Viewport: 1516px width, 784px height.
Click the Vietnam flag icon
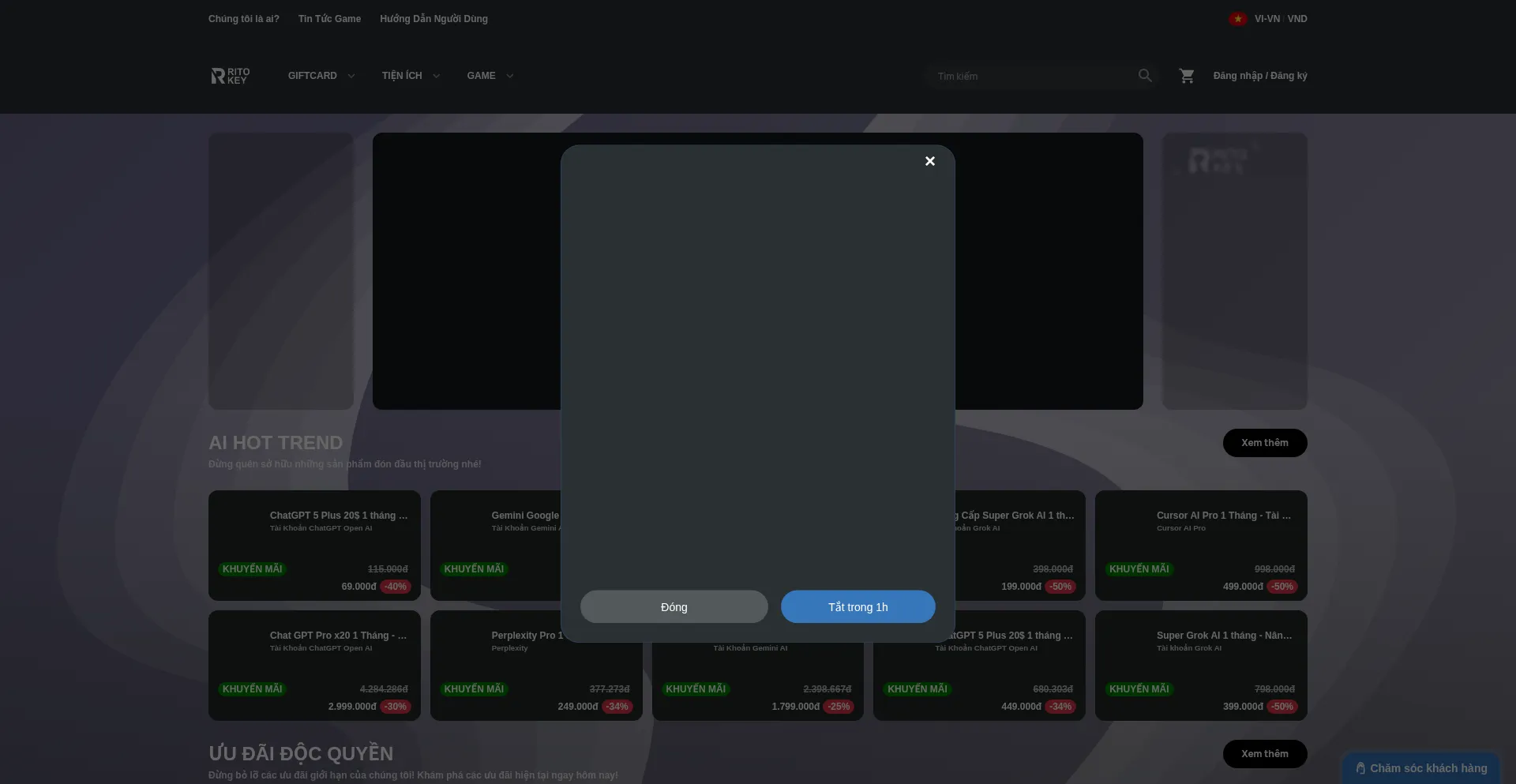(x=1237, y=19)
